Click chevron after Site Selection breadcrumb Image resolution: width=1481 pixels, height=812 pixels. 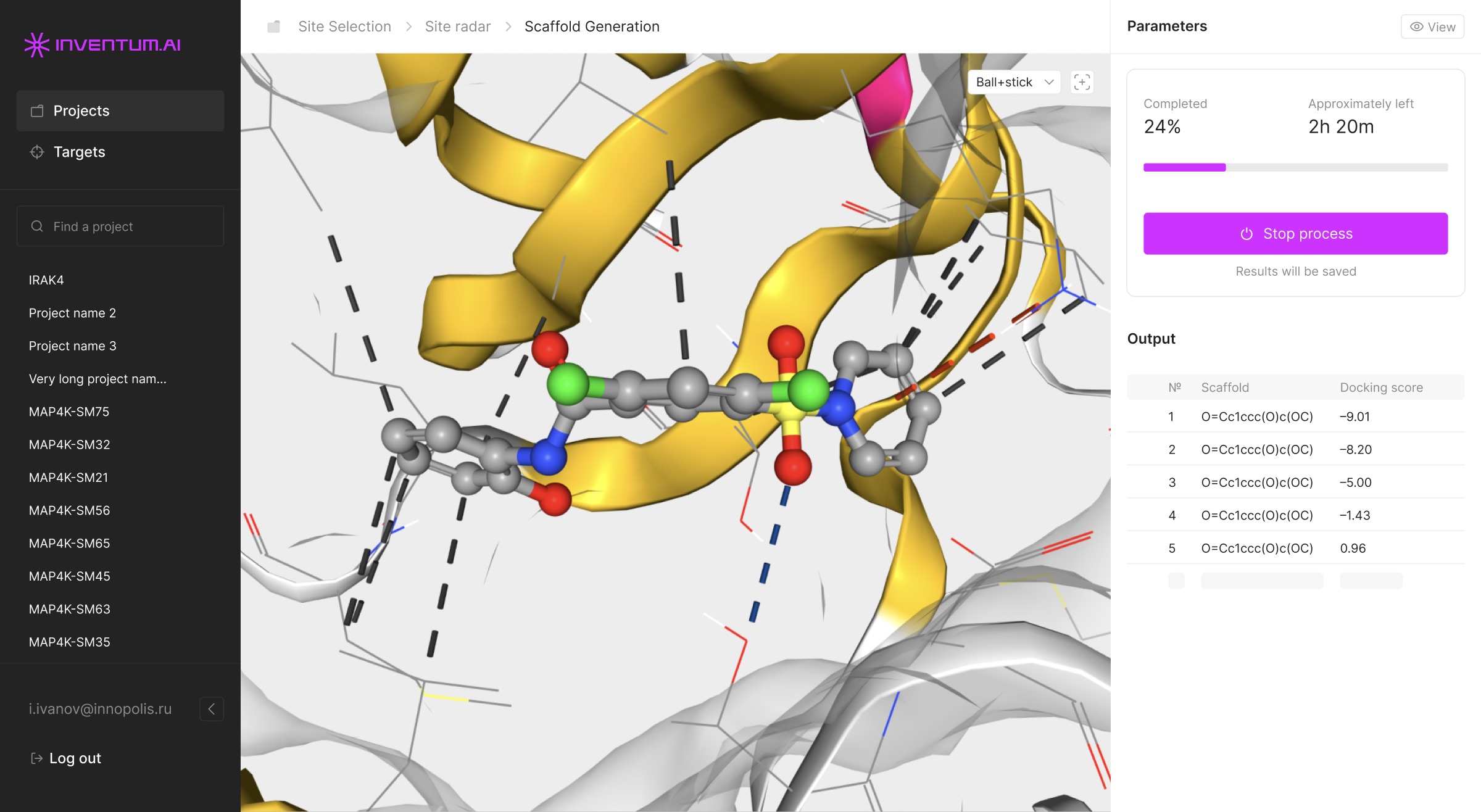click(x=409, y=27)
